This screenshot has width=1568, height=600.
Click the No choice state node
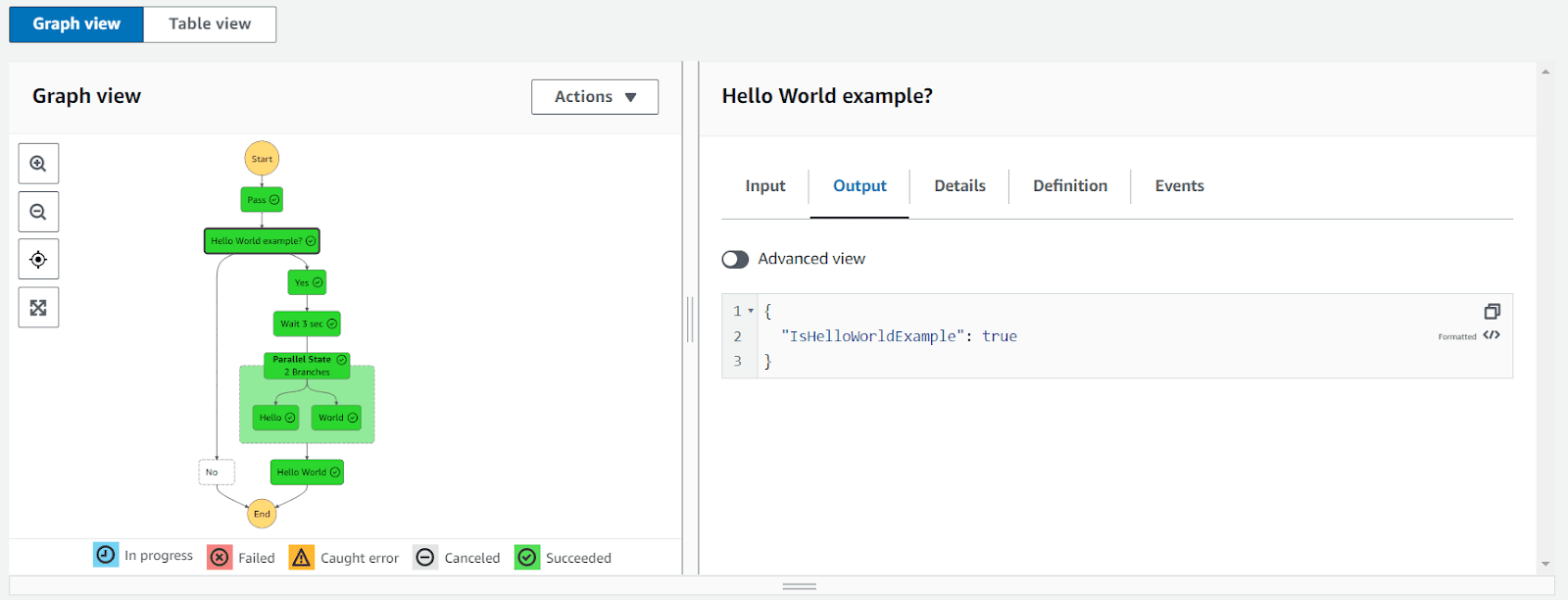[x=217, y=473]
